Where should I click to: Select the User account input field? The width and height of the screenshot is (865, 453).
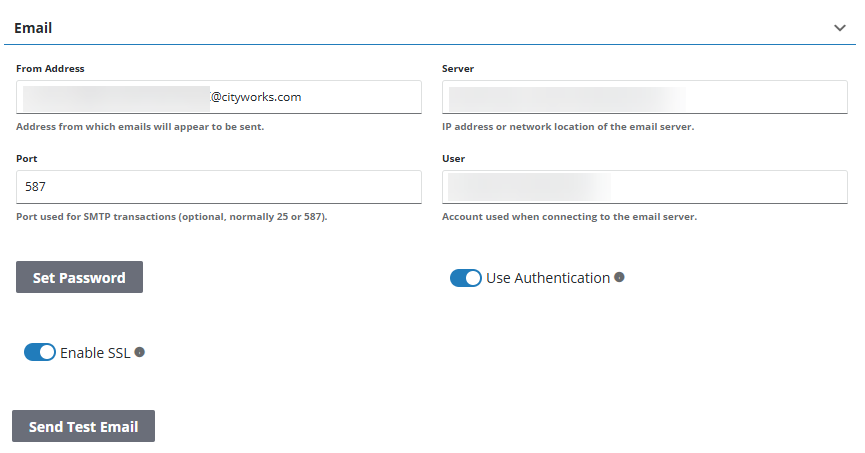[x=644, y=187]
